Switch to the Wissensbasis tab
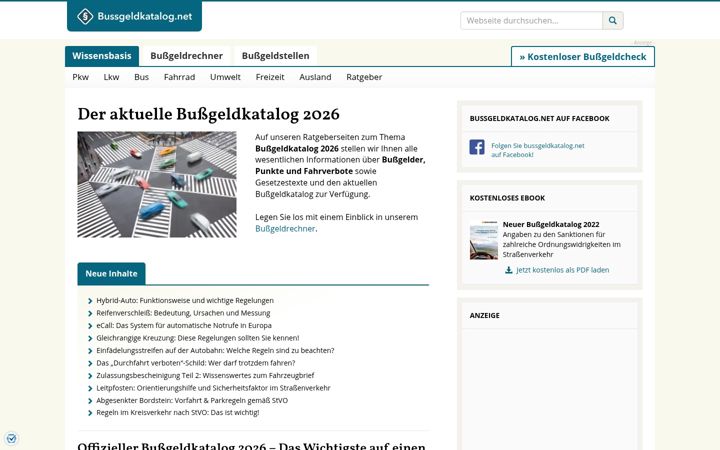This screenshot has width=720, height=450. coord(102,56)
